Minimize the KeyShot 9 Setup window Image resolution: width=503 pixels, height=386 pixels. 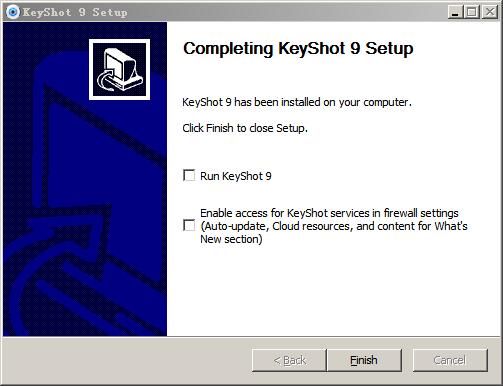coord(455,12)
